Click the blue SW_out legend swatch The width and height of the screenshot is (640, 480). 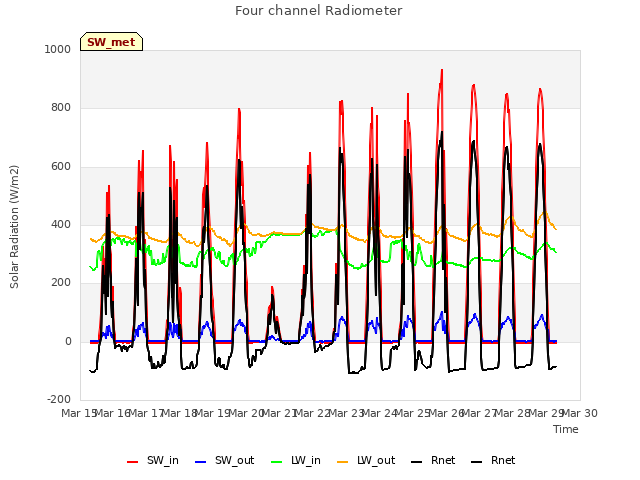(x=200, y=462)
